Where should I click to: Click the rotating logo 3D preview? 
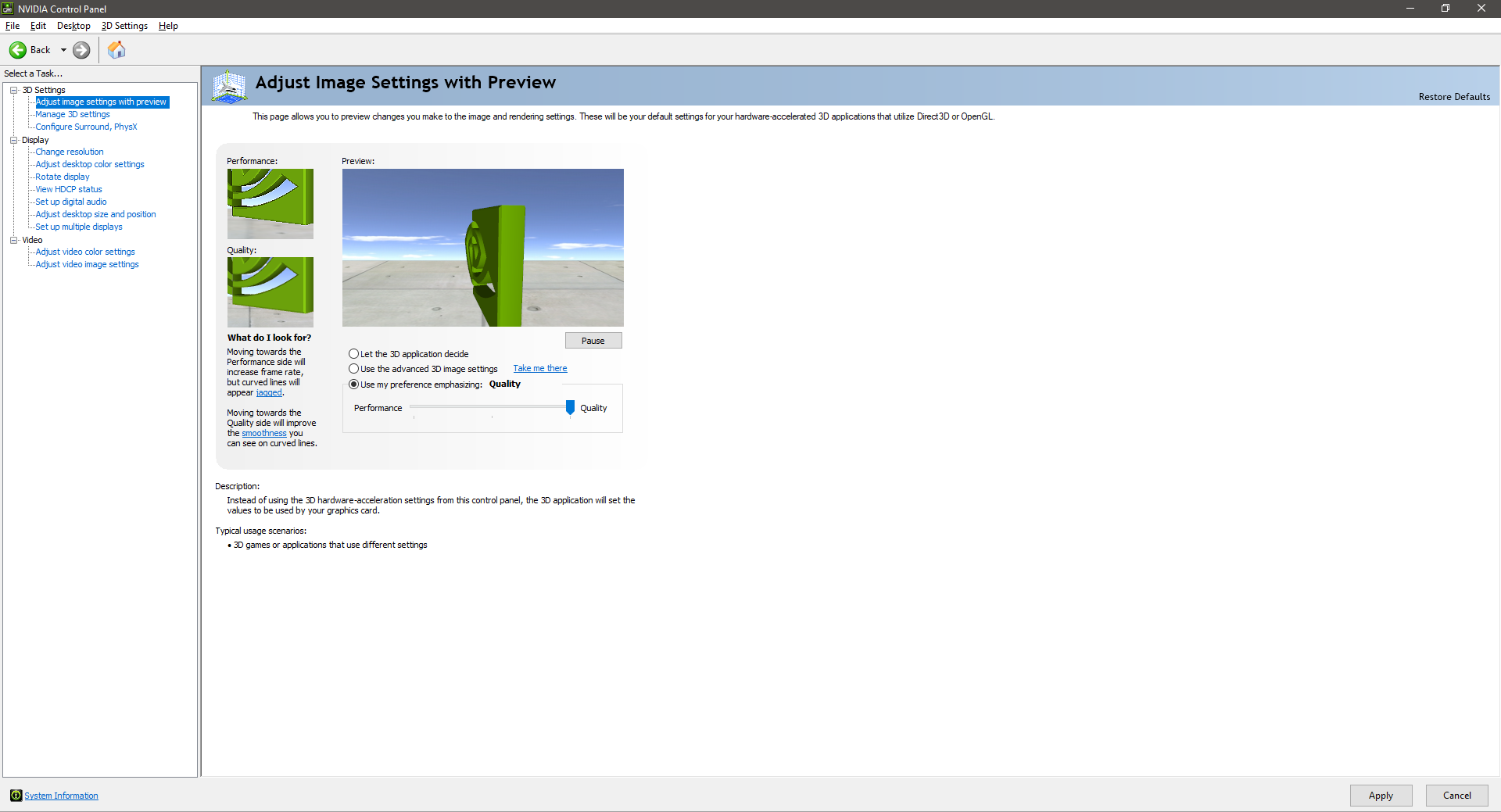pyautogui.click(x=483, y=248)
